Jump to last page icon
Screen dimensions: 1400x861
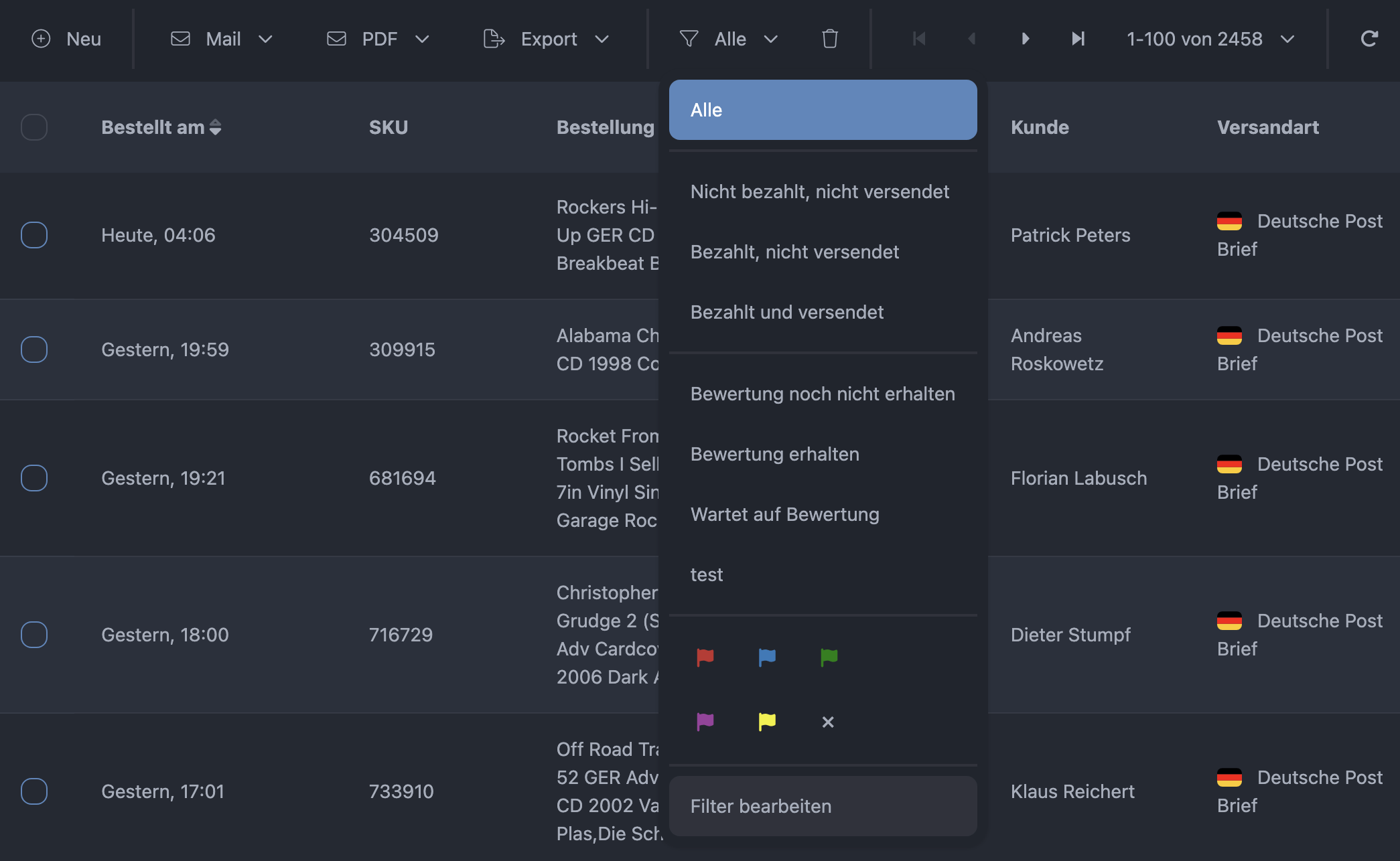pyautogui.click(x=1078, y=39)
